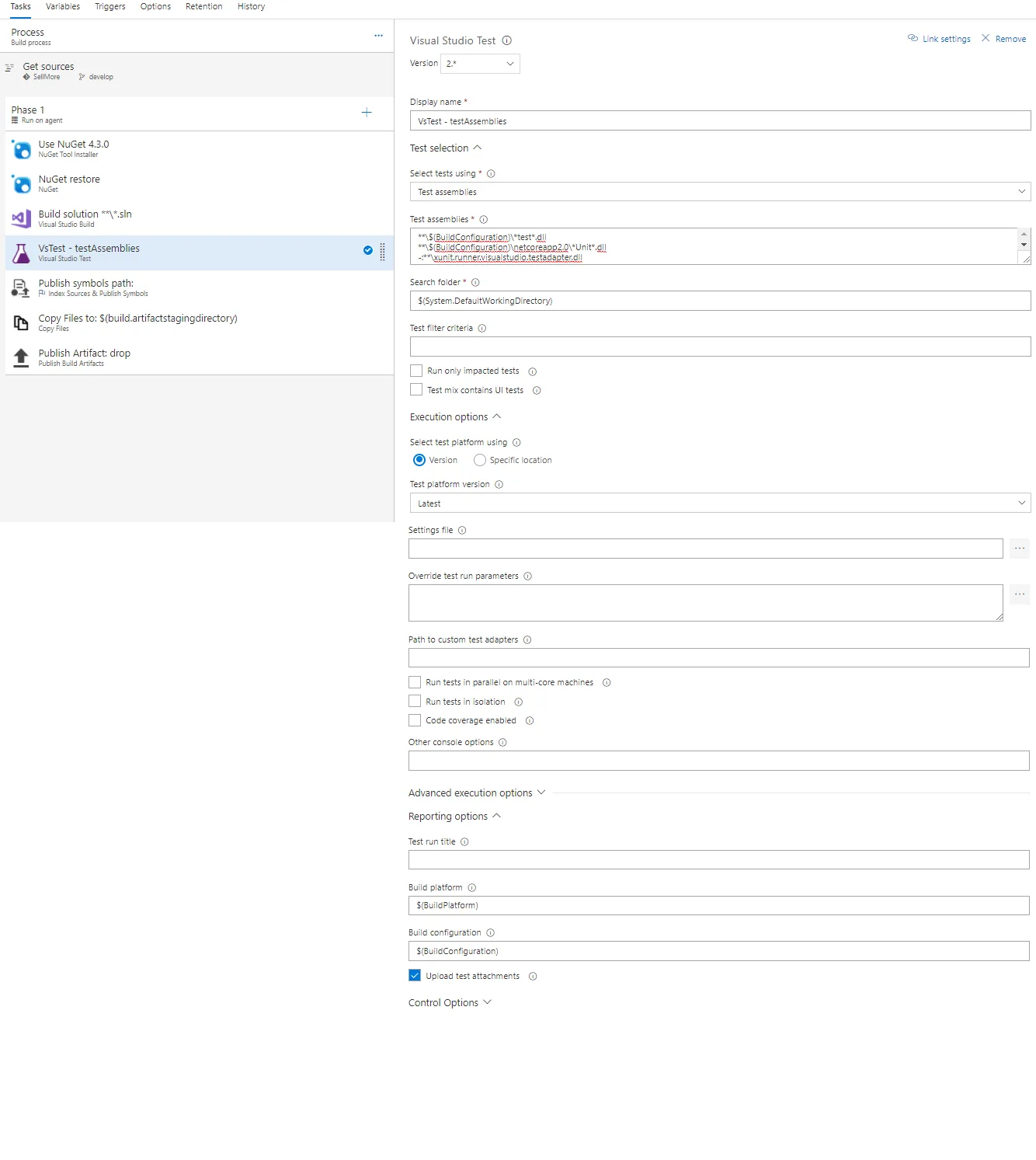Open the task Version 2.* dropdown
This screenshot has height=1160, width=1036.
(x=480, y=64)
